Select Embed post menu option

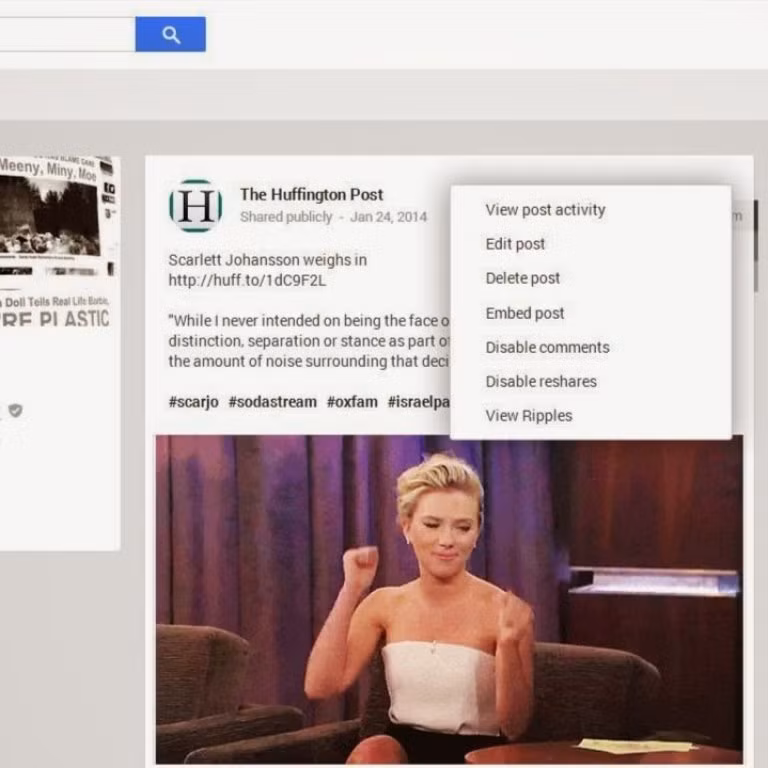[x=524, y=313]
